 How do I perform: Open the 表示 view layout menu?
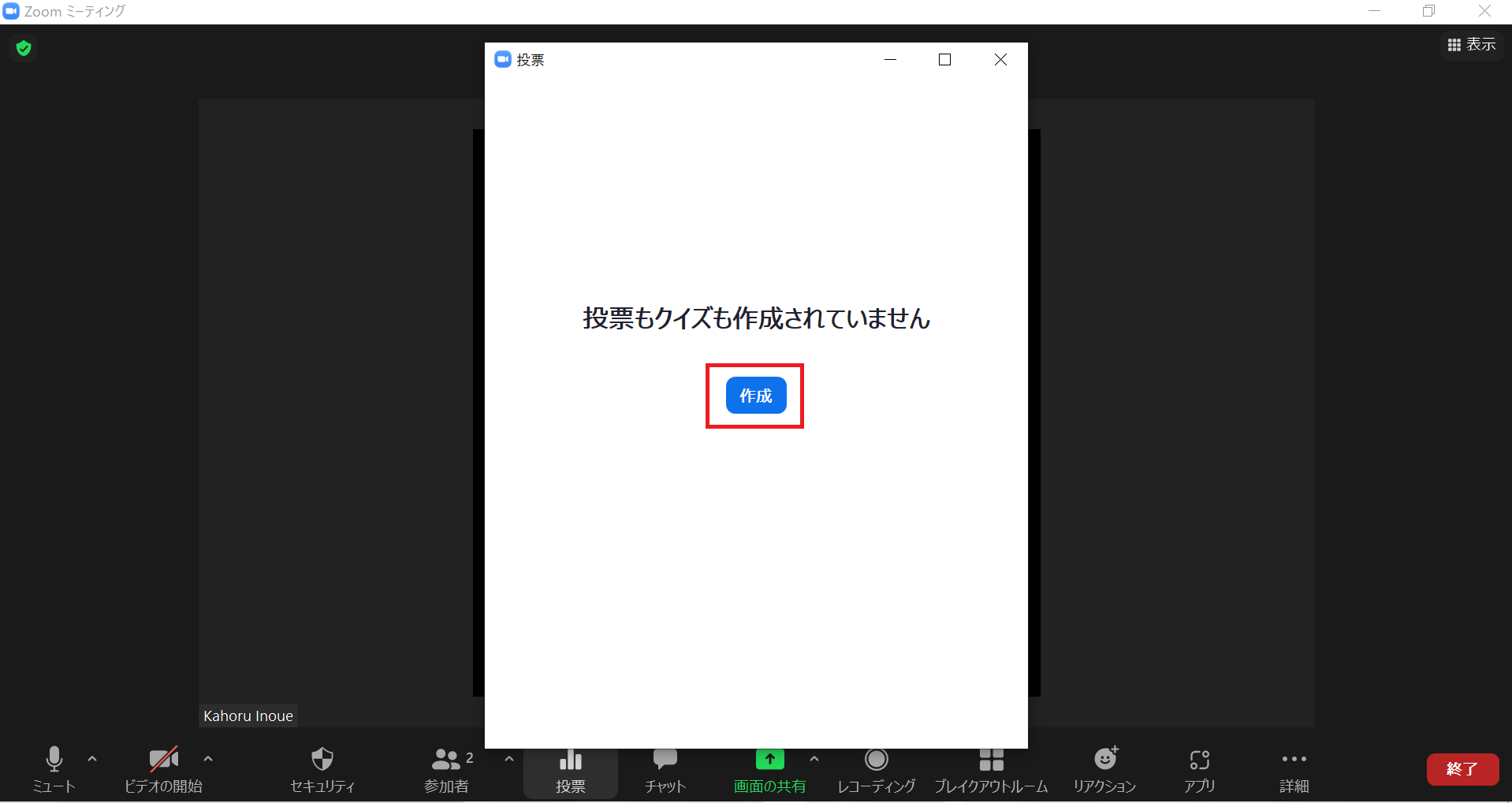(x=1472, y=45)
